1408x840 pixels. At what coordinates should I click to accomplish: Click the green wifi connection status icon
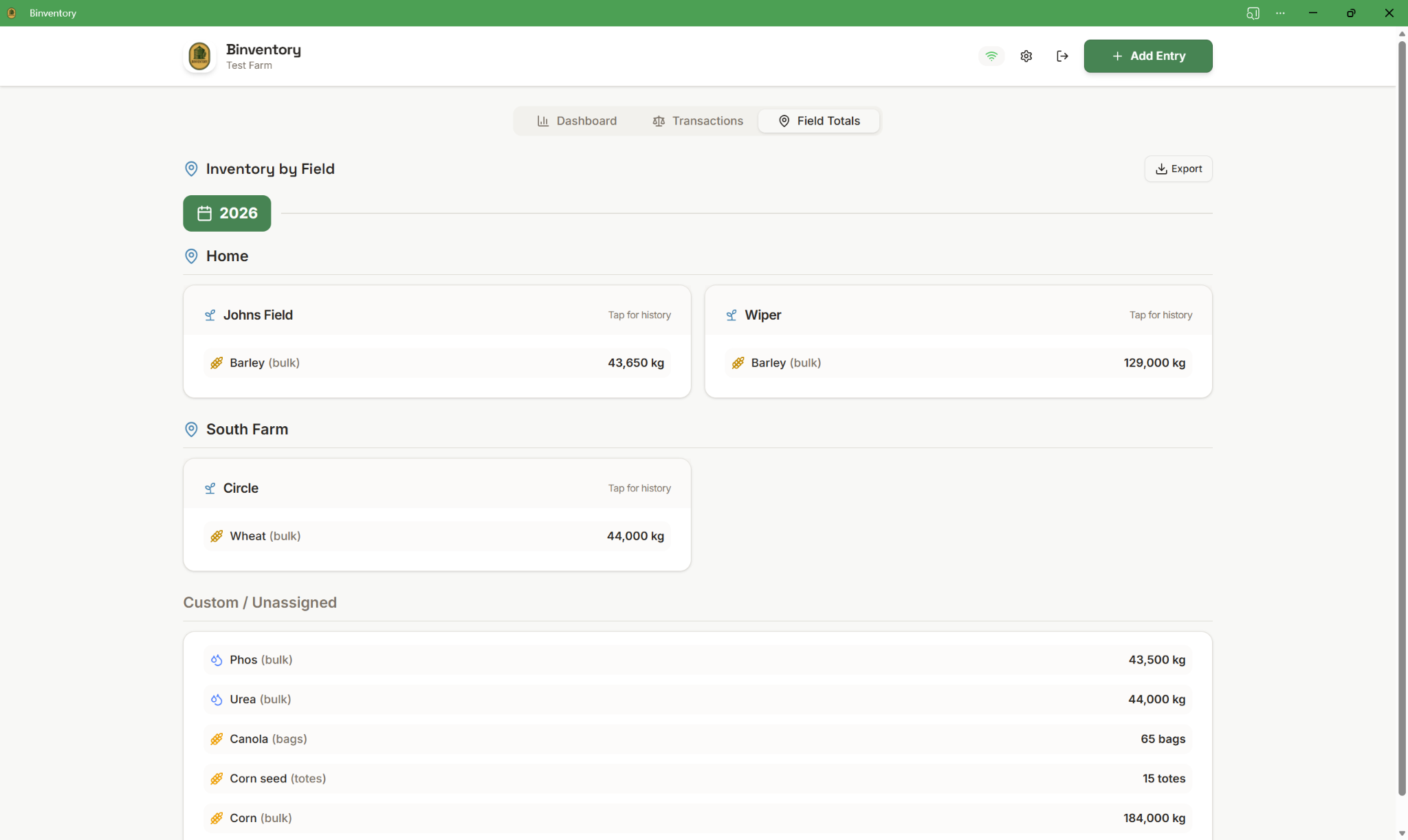(x=991, y=56)
